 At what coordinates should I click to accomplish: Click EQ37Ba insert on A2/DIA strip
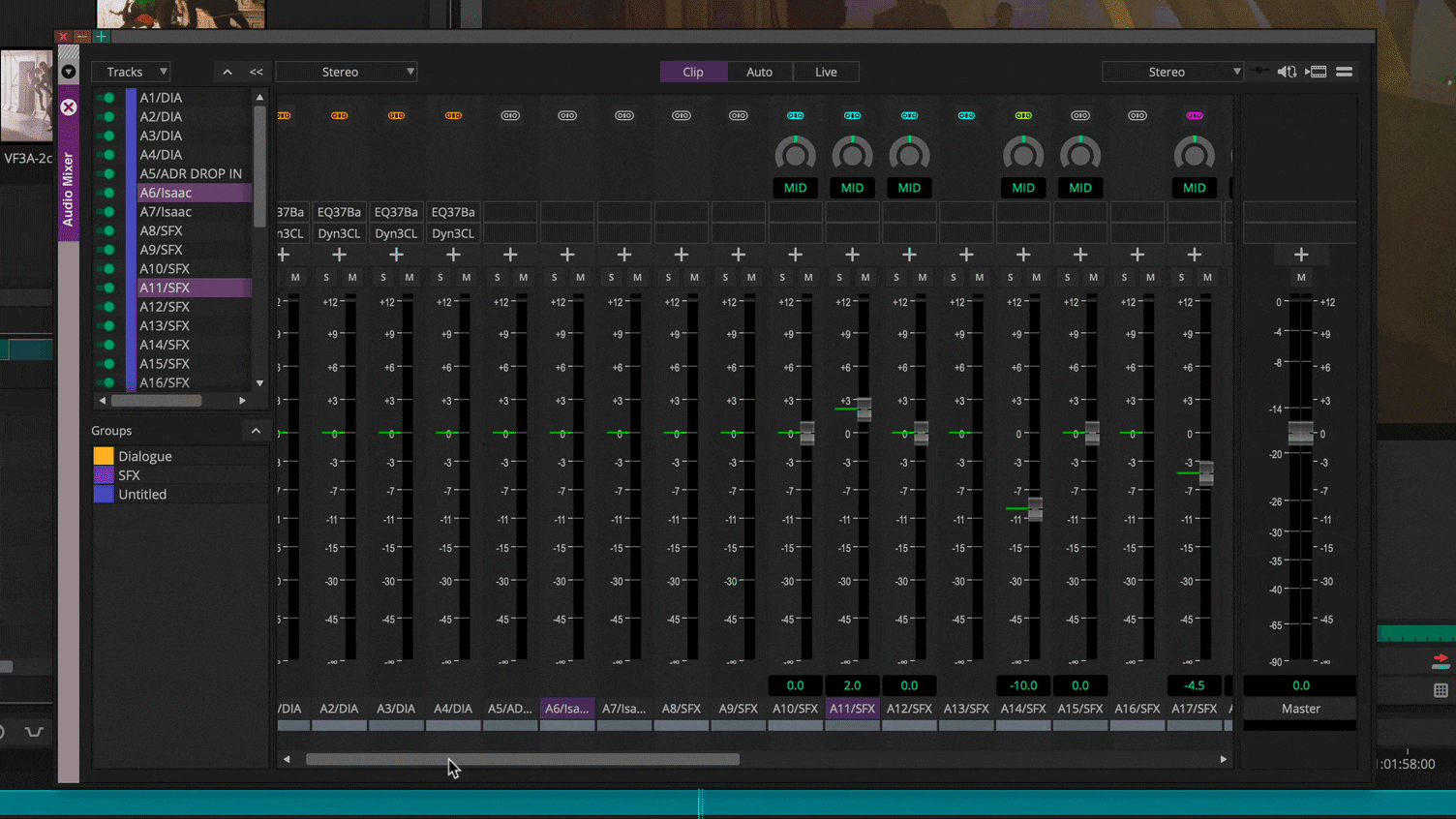click(x=339, y=212)
